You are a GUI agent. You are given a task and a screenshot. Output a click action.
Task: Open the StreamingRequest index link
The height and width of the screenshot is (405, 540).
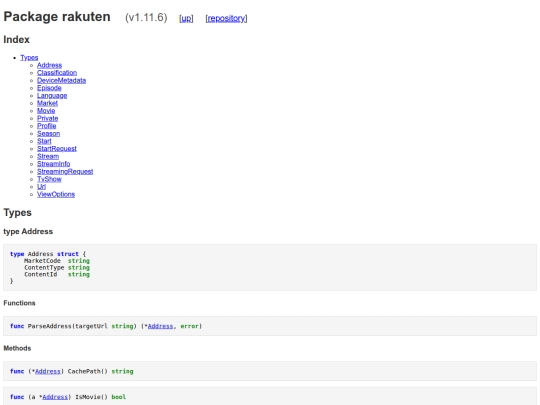[x=65, y=171]
